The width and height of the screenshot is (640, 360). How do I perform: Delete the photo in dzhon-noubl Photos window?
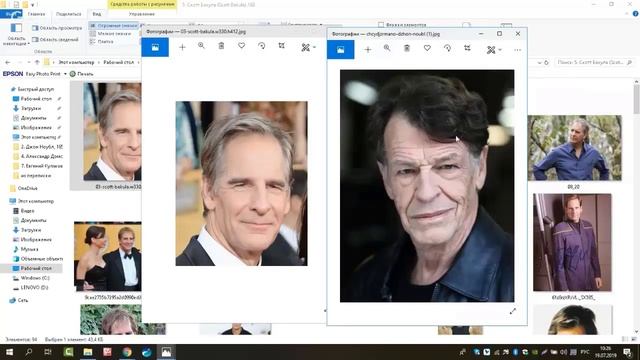pos(407,48)
